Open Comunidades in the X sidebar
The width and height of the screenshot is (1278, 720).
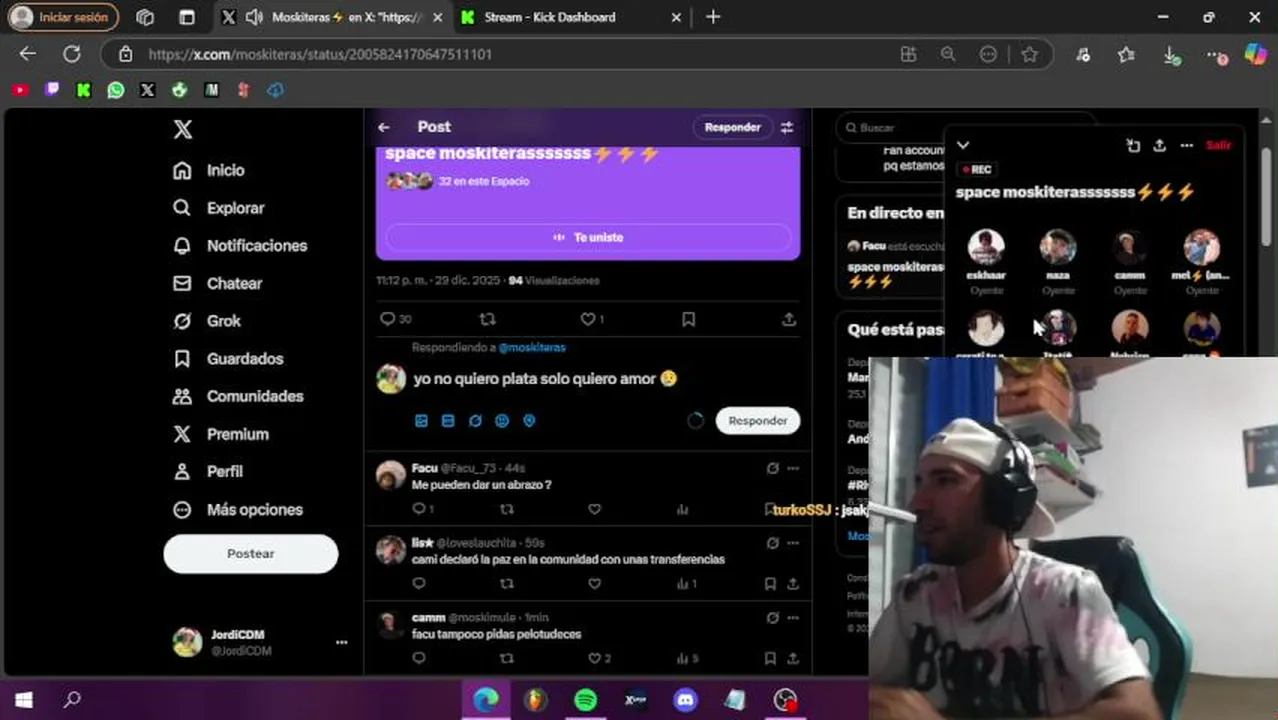coord(239,396)
